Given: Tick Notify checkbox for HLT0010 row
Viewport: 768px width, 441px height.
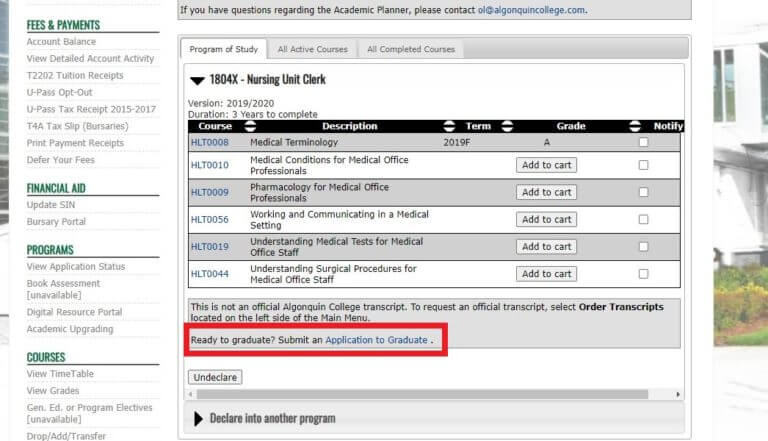Looking at the screenshot, I should (x=643, y=165).
